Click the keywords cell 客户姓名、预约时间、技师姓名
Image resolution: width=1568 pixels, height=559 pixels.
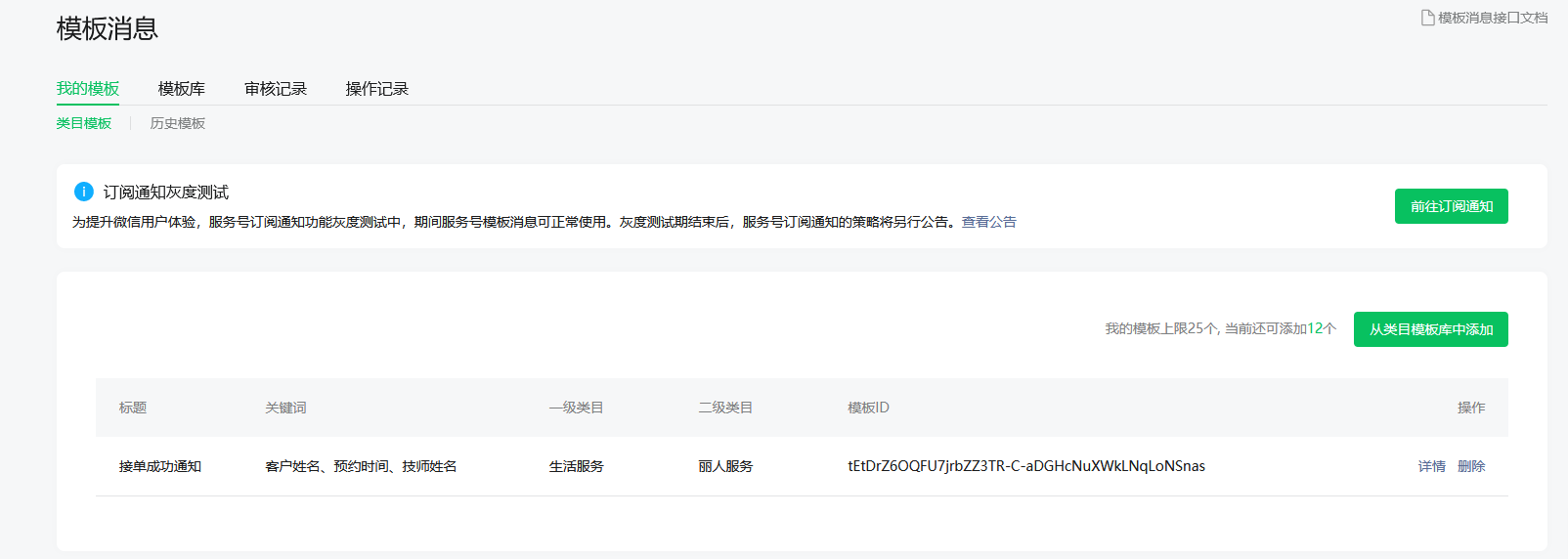pyautogui.click(x=361, y=466)
